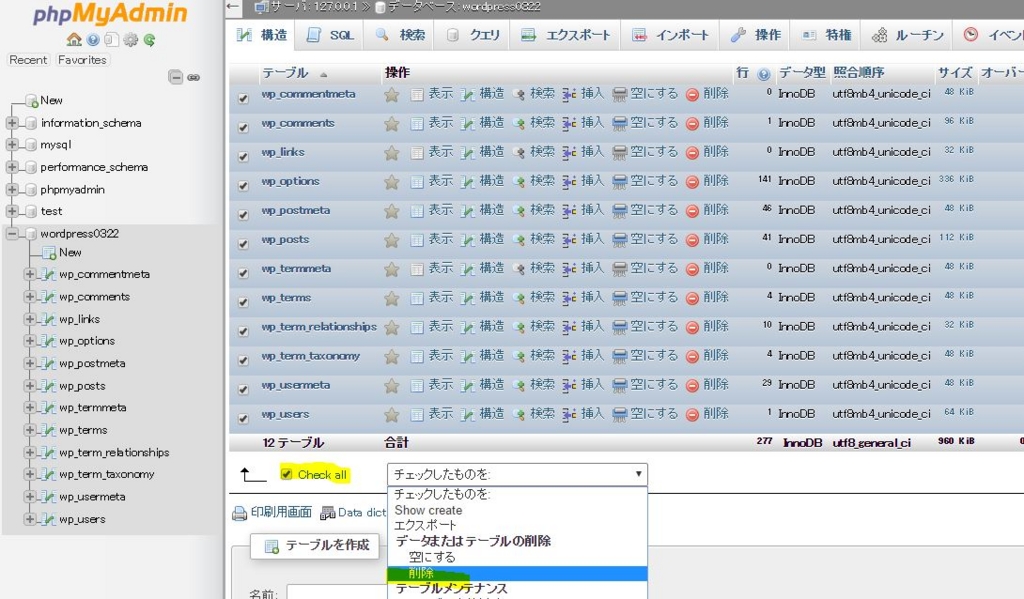Click the help icon next to 行 header
The height and width of the screenshot is (599, 1024).
click(x=763, y=74)
